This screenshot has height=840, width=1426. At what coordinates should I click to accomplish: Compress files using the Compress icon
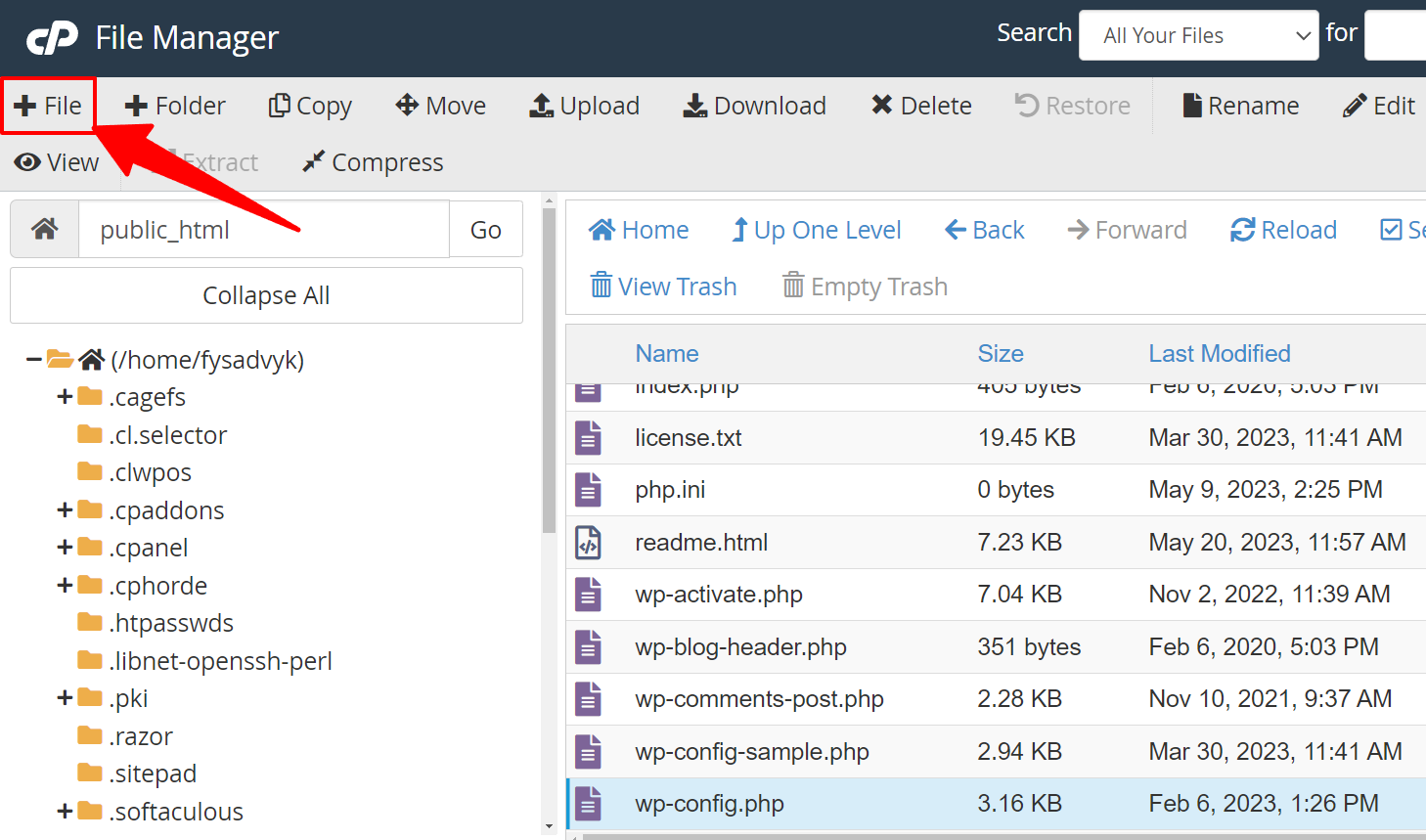coord(372,162)
